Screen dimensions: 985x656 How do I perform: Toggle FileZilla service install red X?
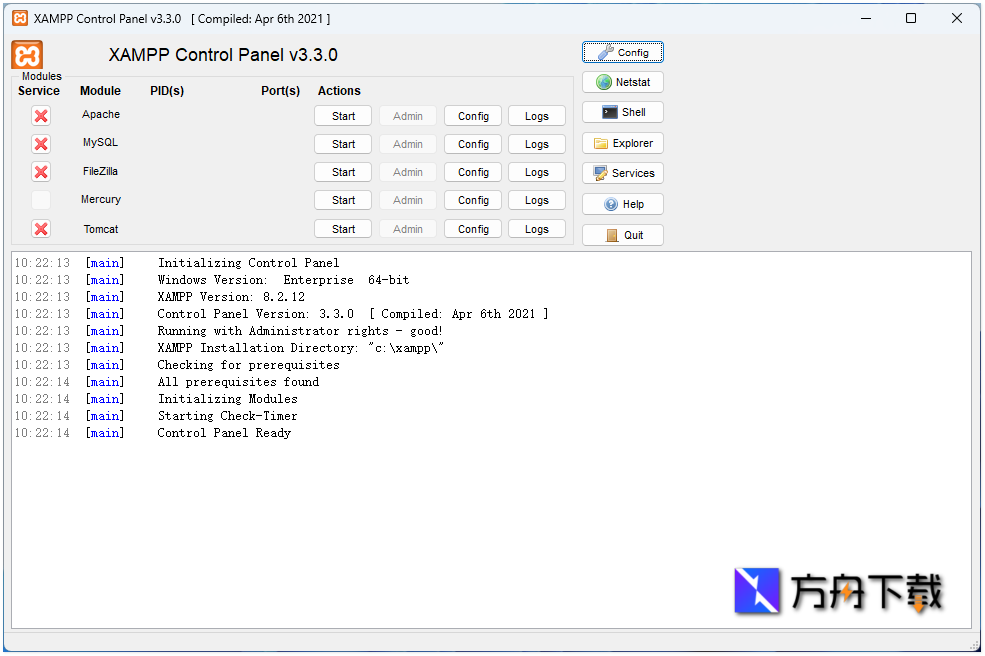pyautogui.click(x=41, y=172)
